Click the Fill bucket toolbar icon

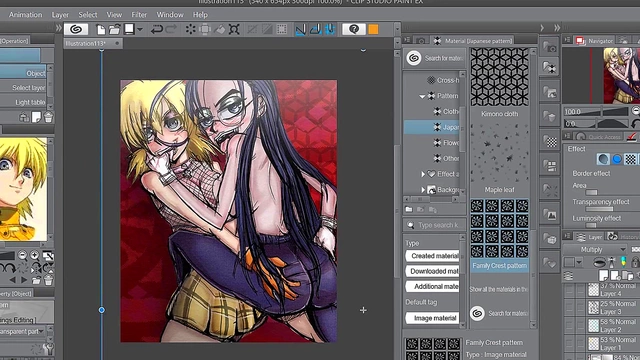[220, 29]
